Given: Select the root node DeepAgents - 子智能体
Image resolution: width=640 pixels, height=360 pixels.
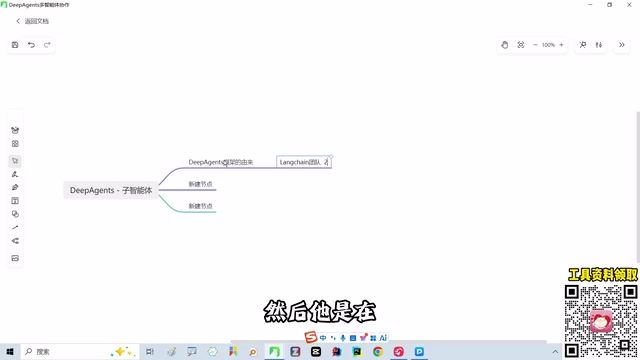Looking at the screenshot, I should pos(111,190).
